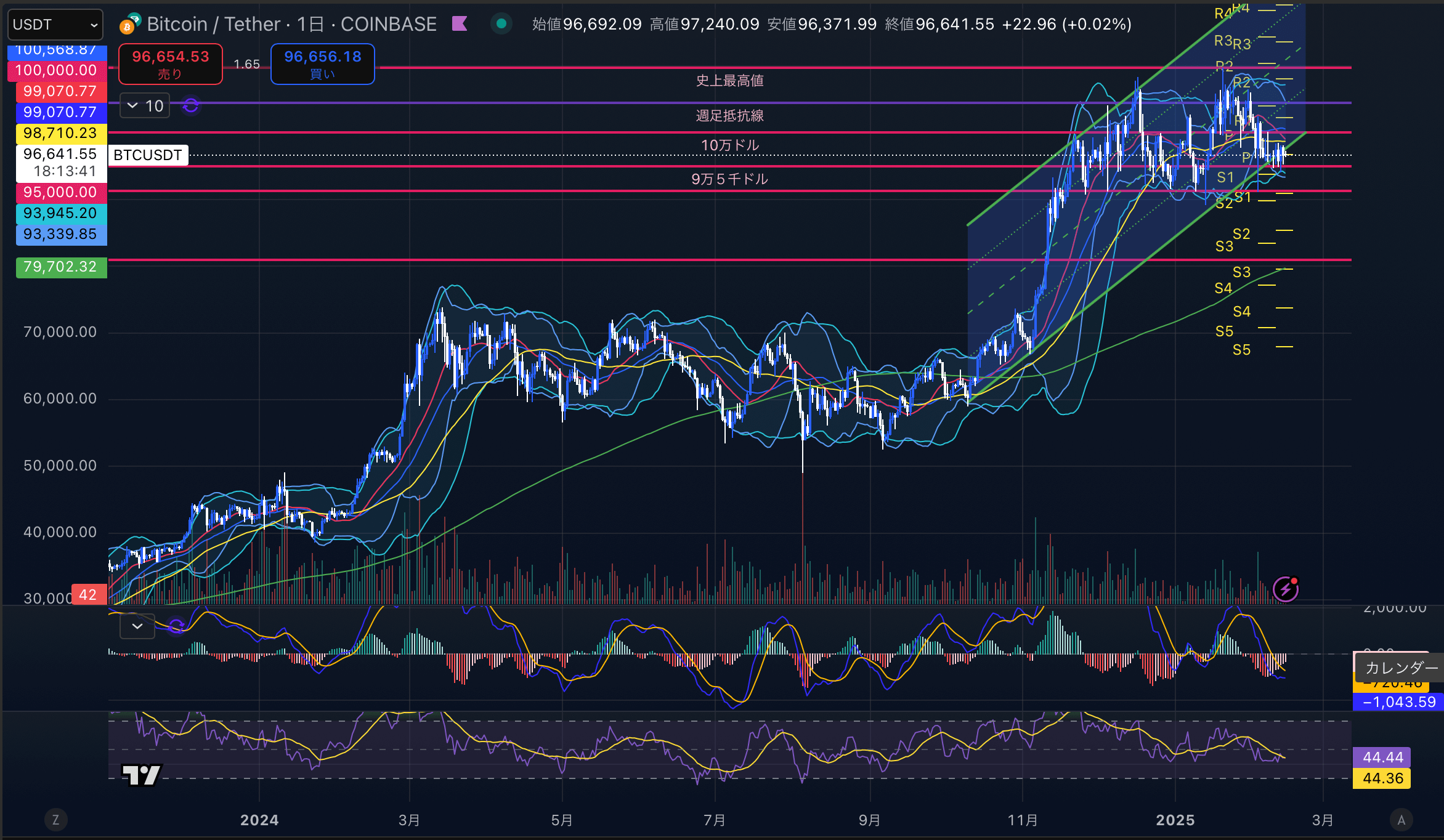Click the pink flag icon beside COINBASE
1444x840 pixels.
click(460, 24)
